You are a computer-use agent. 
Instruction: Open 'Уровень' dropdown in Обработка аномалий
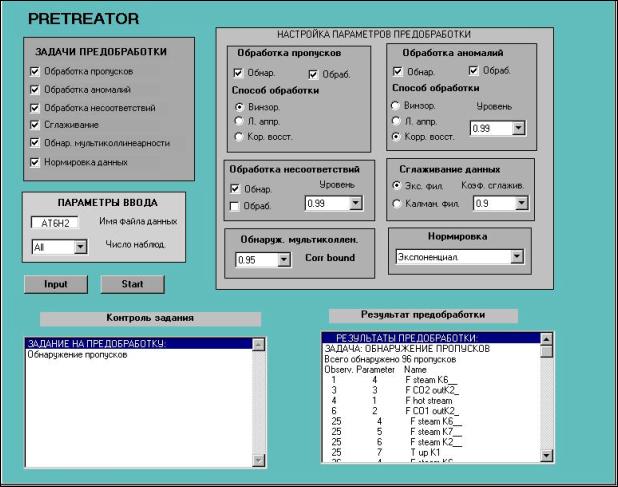519,128
